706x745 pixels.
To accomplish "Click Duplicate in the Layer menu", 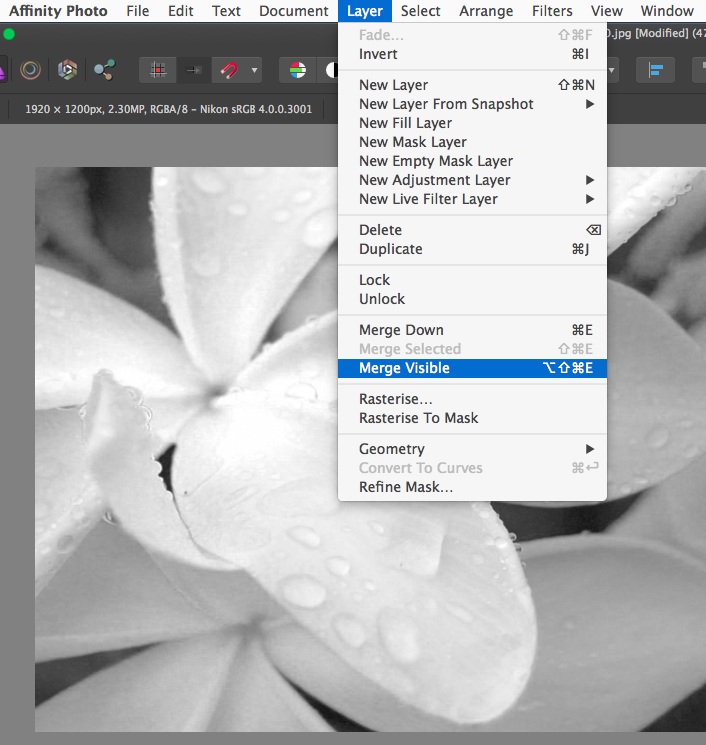I will 391,249.
